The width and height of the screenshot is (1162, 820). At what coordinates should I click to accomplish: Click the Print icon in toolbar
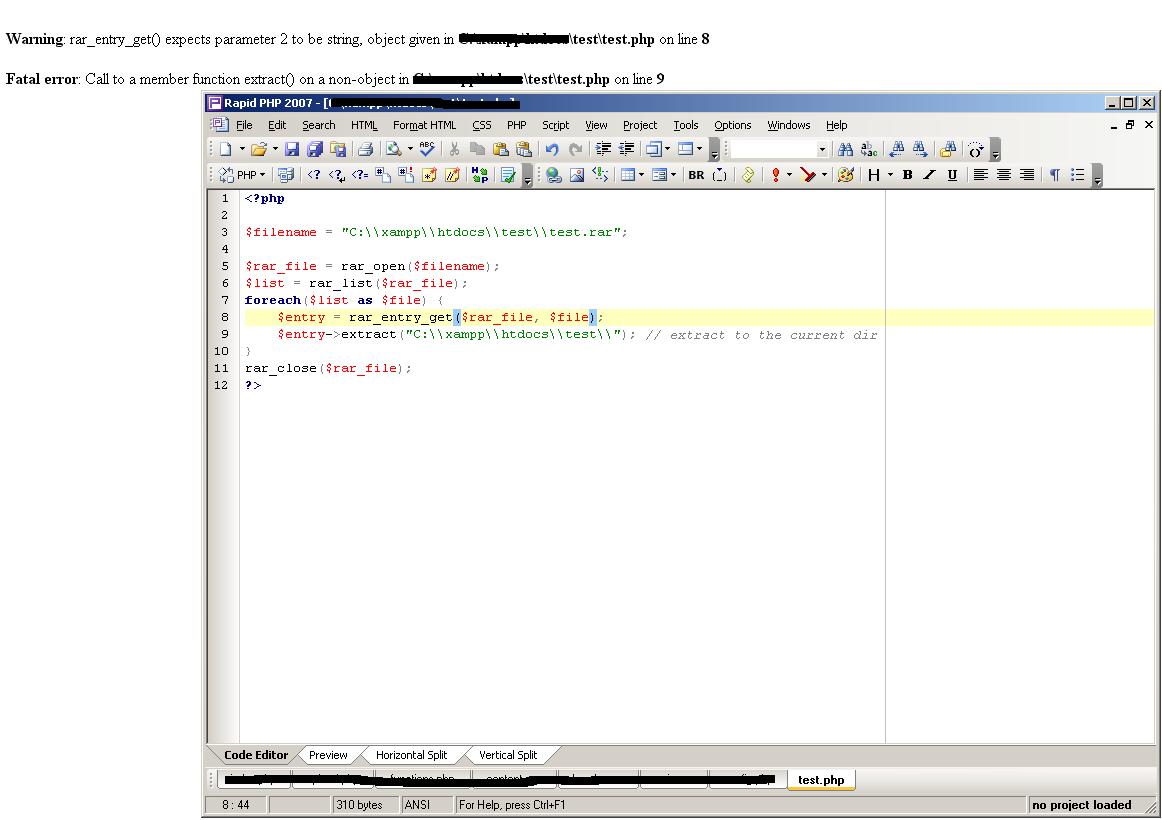(x=366, y=150)
